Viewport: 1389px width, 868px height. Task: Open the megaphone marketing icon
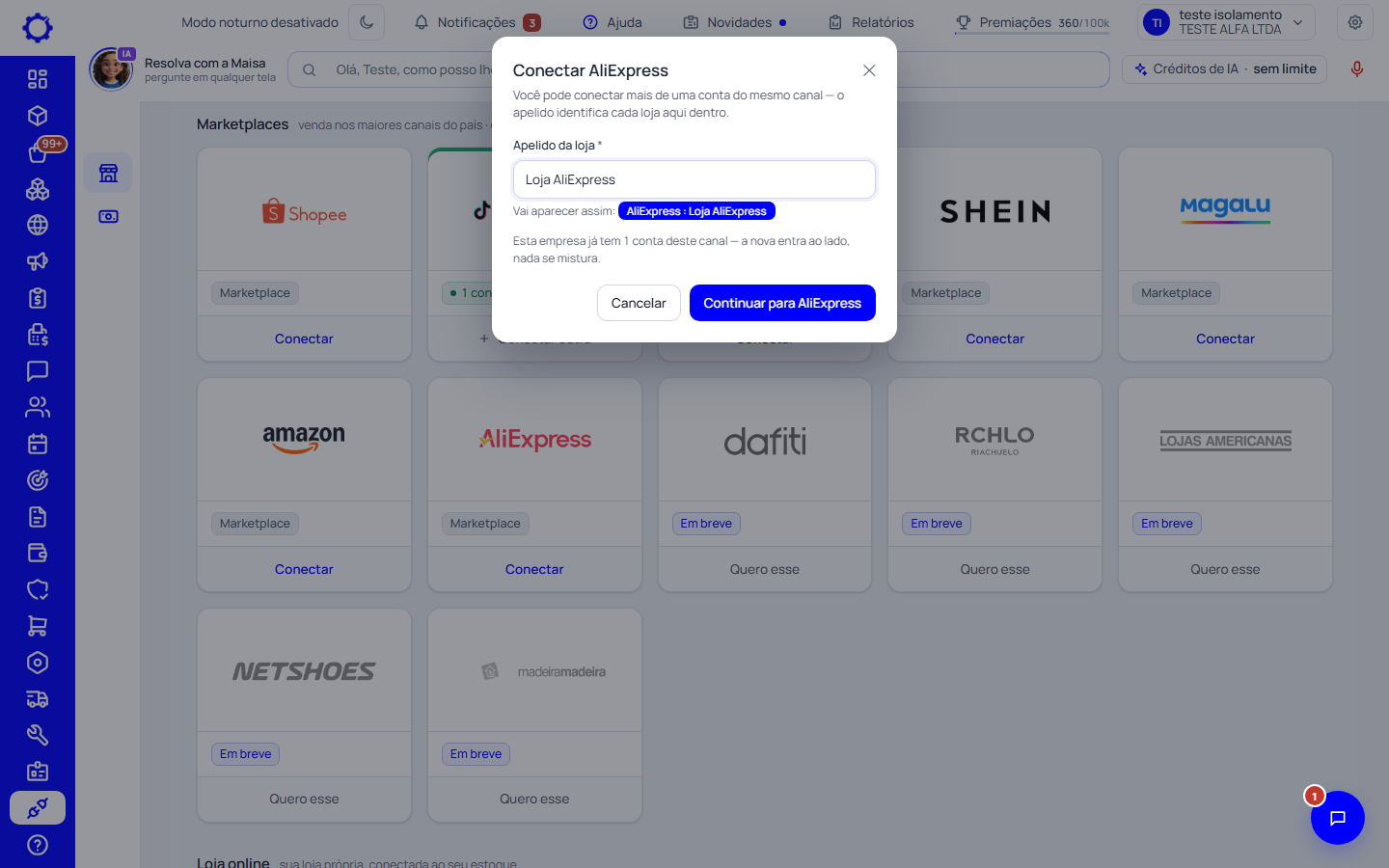pyautogui.click(x=38, y=261)
